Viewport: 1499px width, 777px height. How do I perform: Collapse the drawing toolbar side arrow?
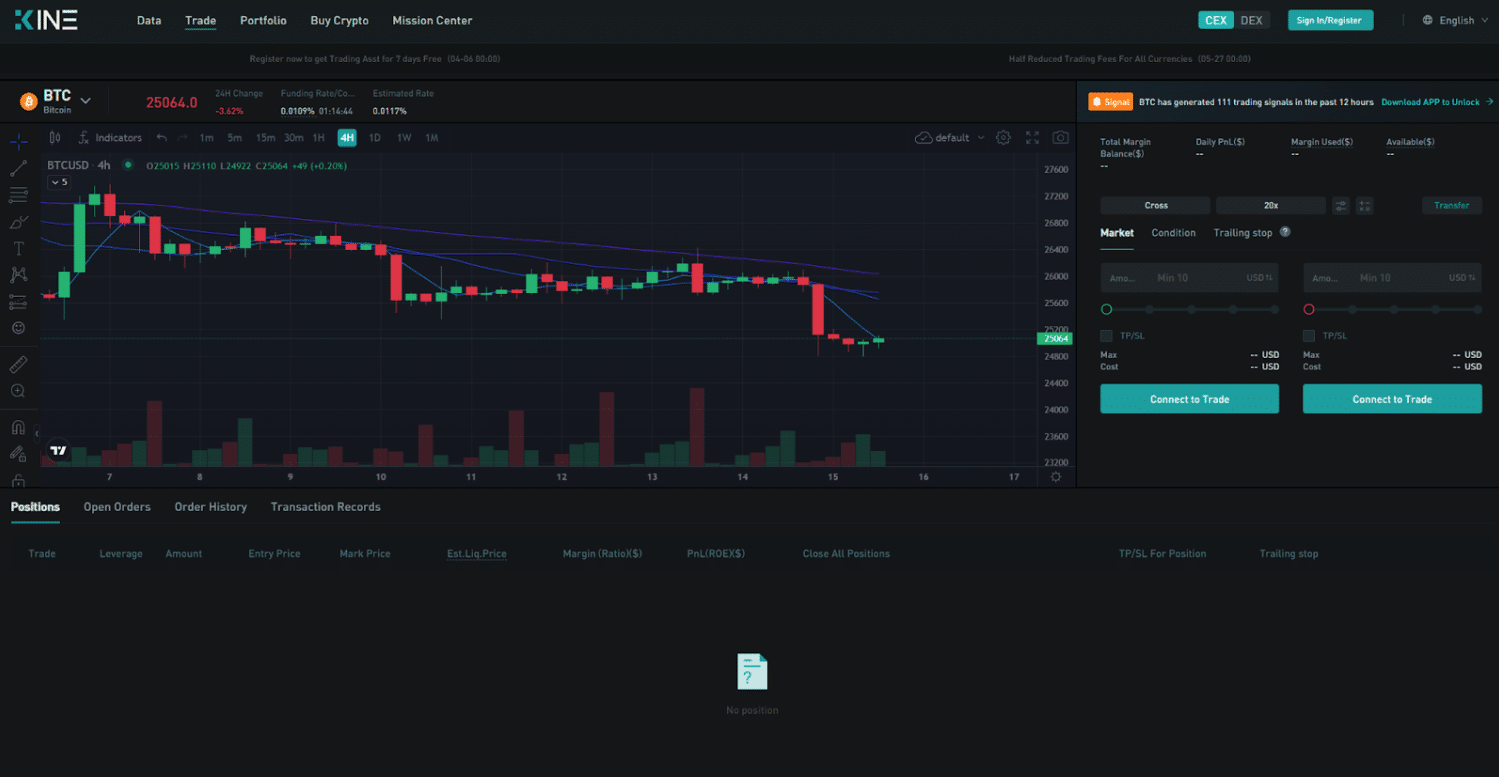[37, 434]
